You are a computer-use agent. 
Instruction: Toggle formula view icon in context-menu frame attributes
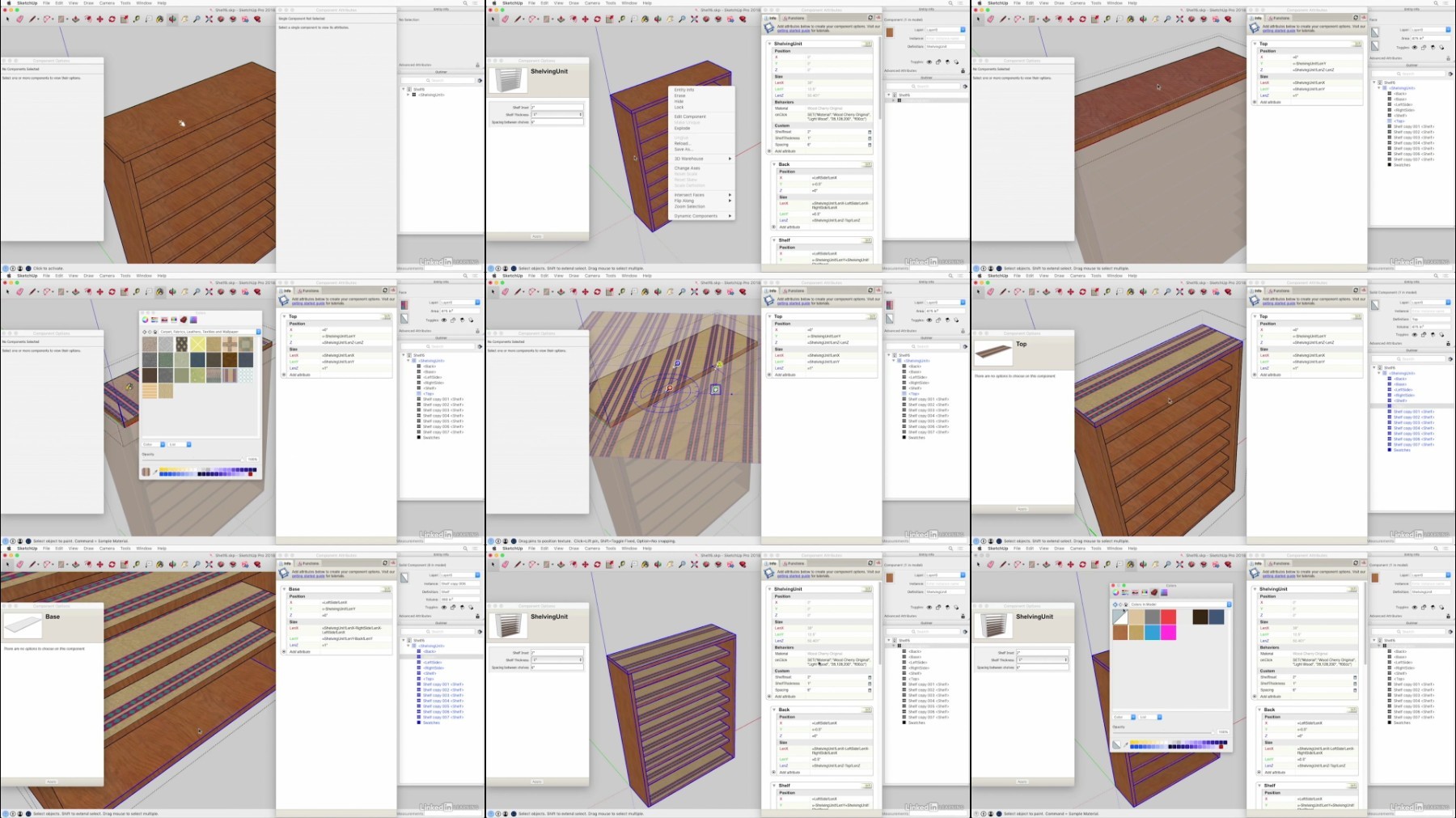tap(877, 18)
